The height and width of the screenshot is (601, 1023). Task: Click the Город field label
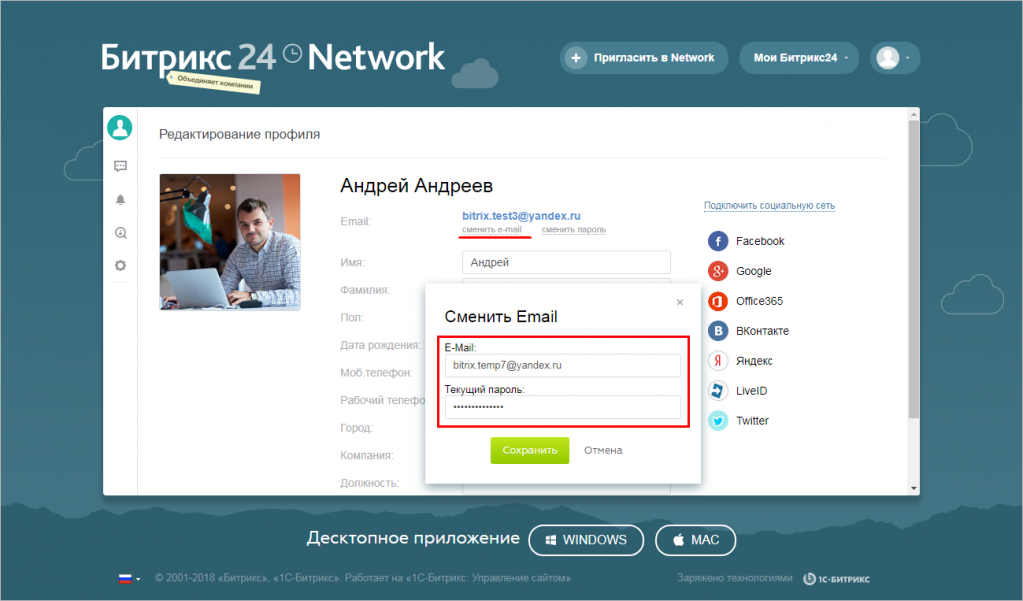(x=356, y=428)
